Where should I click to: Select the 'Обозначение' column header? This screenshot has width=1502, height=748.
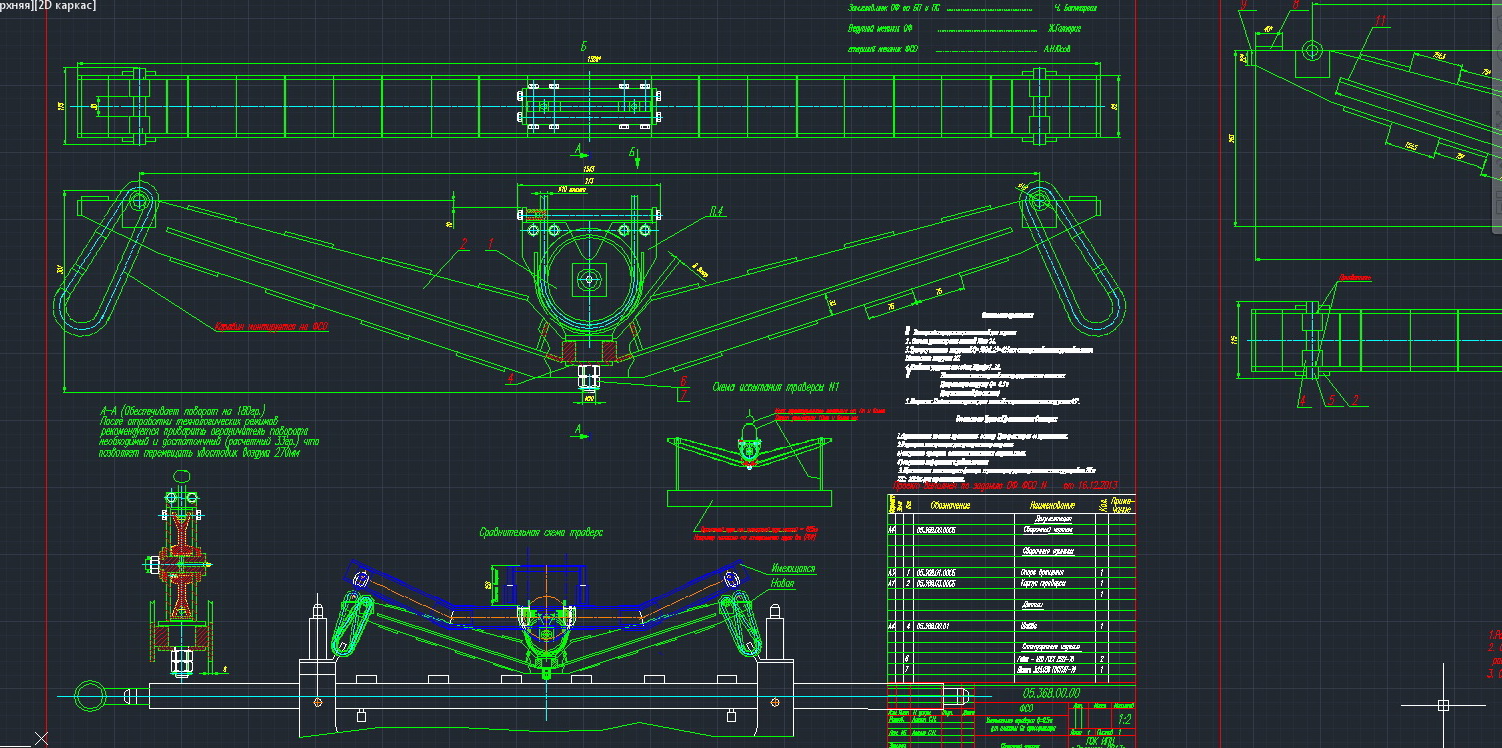[950, 505]
